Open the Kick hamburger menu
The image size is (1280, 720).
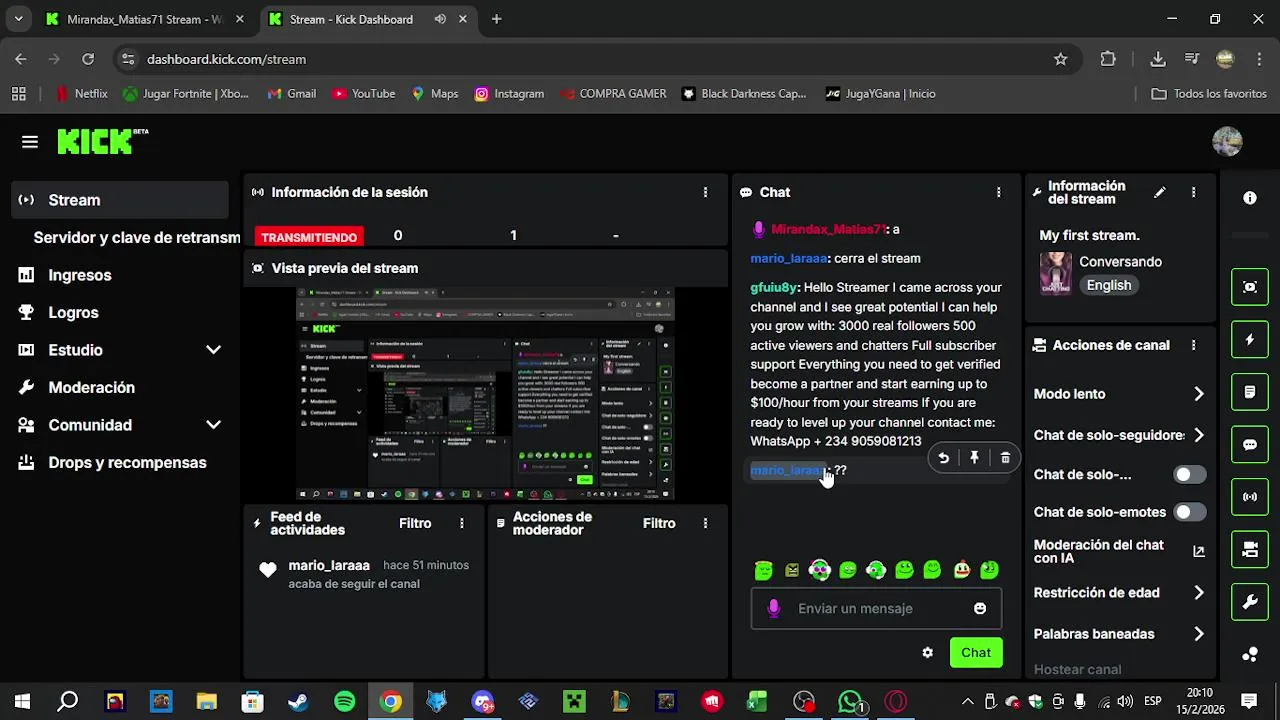[30, 142]
